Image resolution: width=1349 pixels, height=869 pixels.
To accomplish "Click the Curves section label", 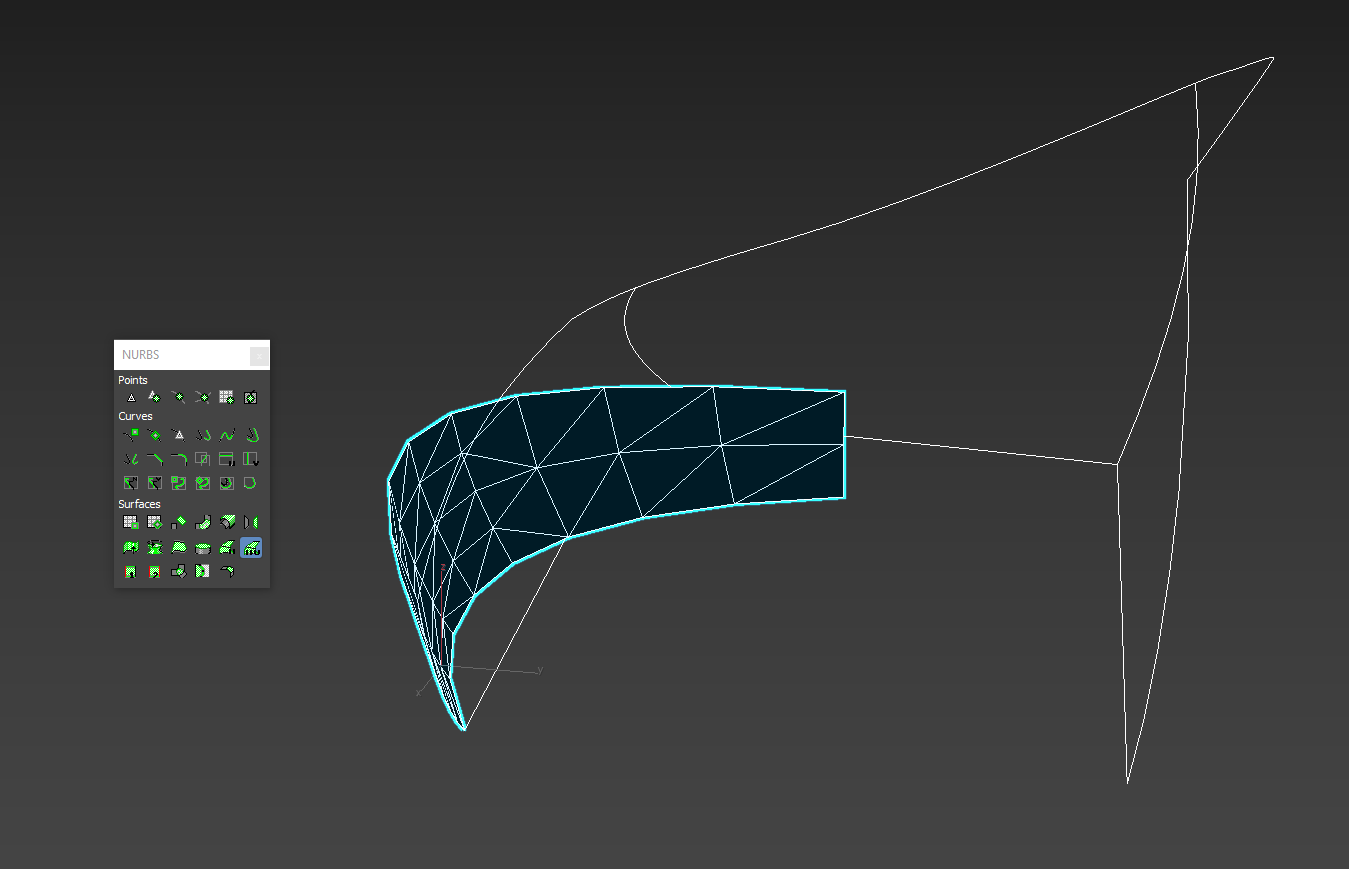I will pyautogui.click(x=135, y=416).
